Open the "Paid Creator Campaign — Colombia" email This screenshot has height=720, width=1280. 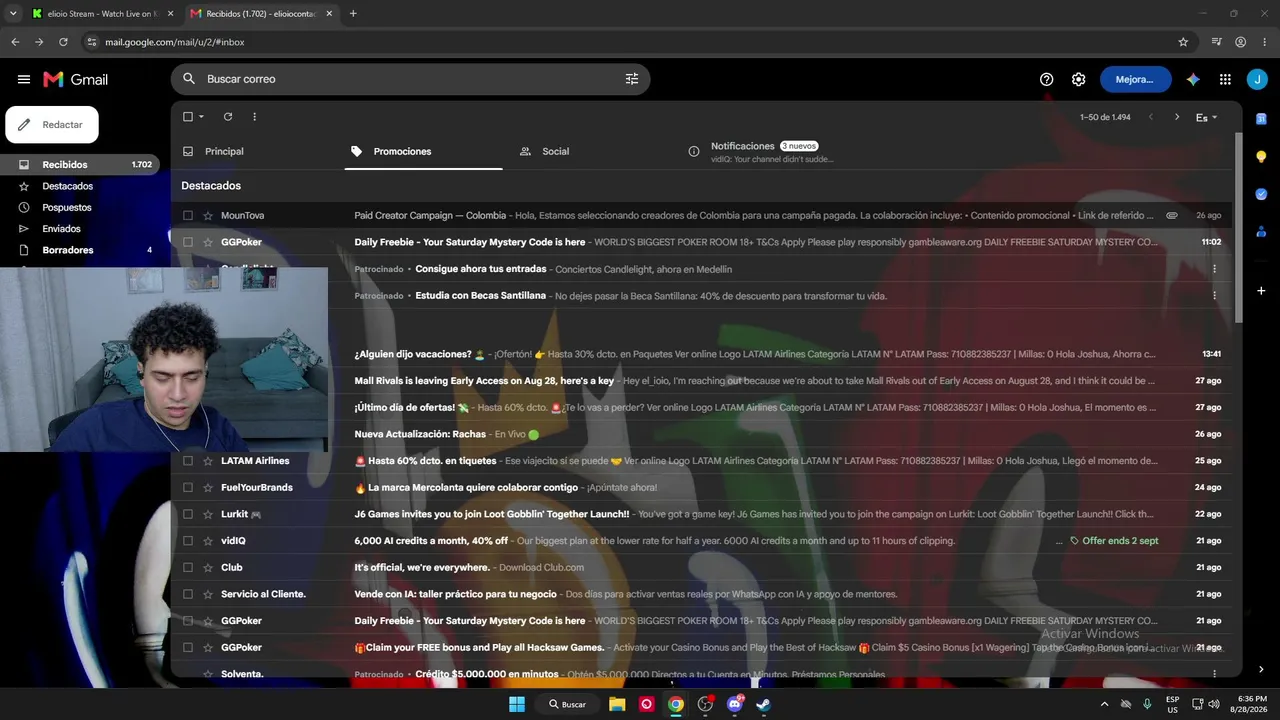(x=702, y=215)
